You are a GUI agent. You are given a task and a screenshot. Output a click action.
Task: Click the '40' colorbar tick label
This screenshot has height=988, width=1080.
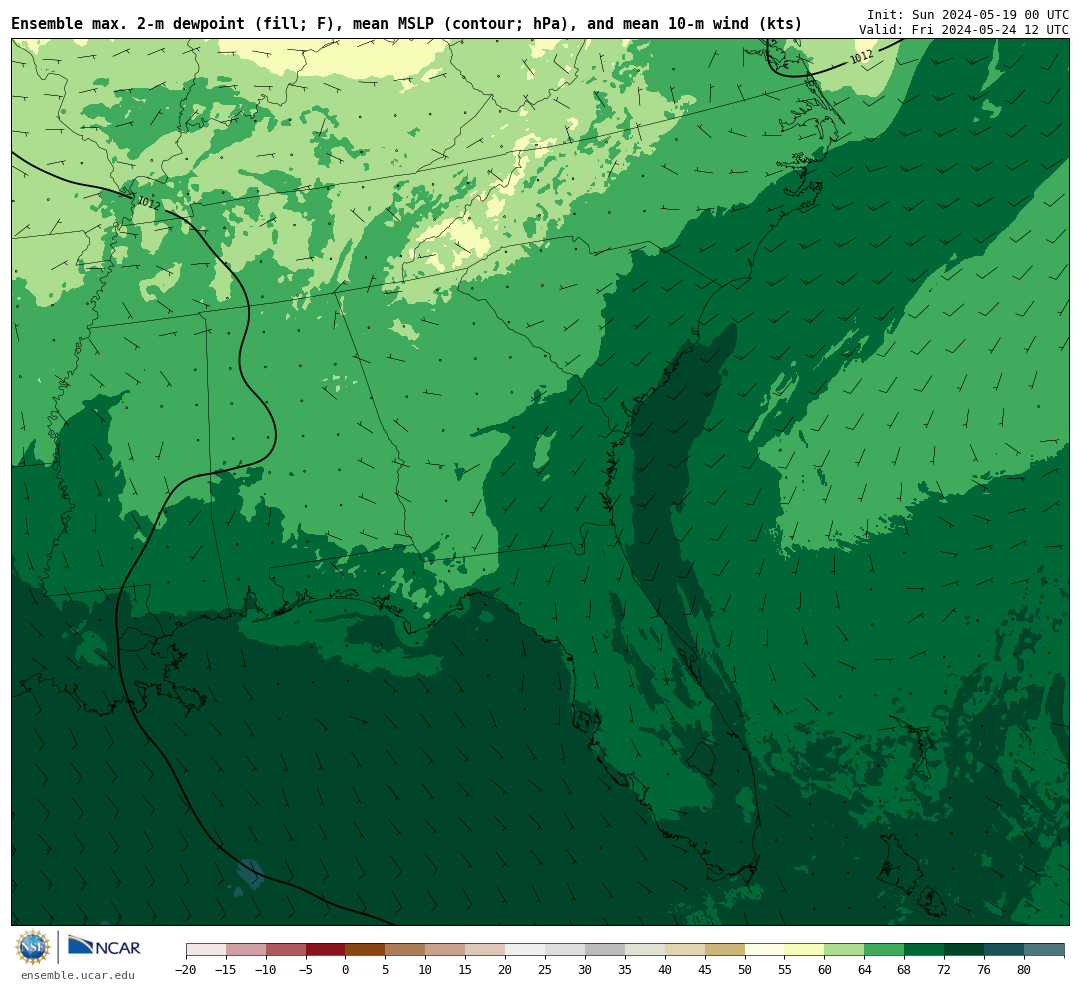pyautogui.click(x=665, y=969)
